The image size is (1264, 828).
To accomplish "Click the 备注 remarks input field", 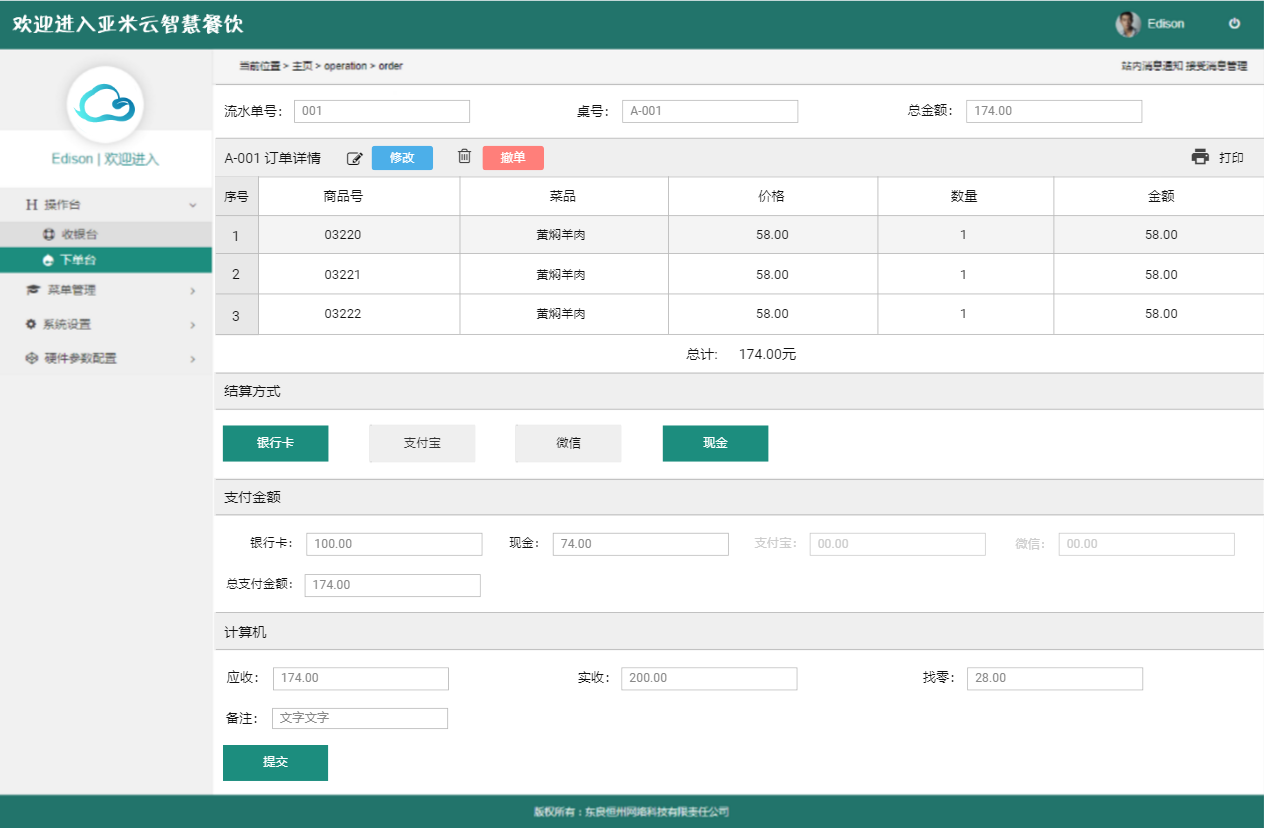I will pos(359,717).
